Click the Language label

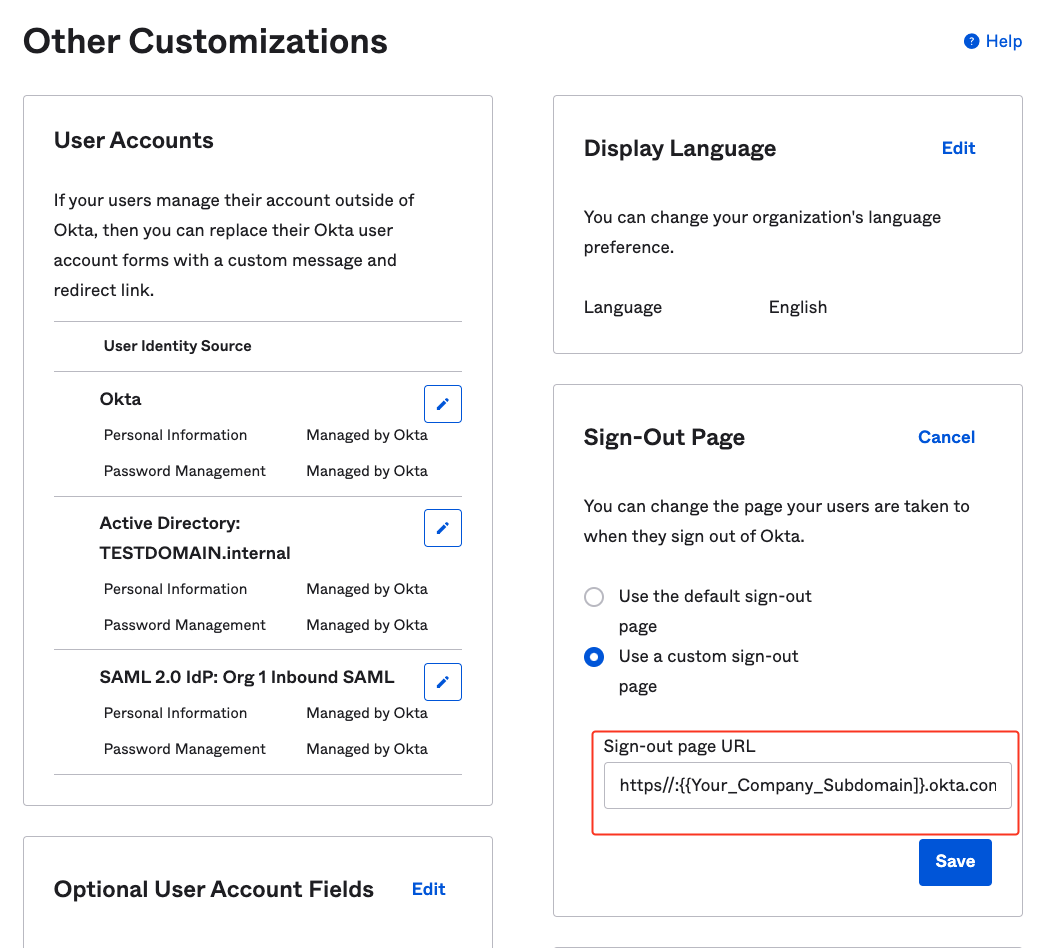pos(623,307)
